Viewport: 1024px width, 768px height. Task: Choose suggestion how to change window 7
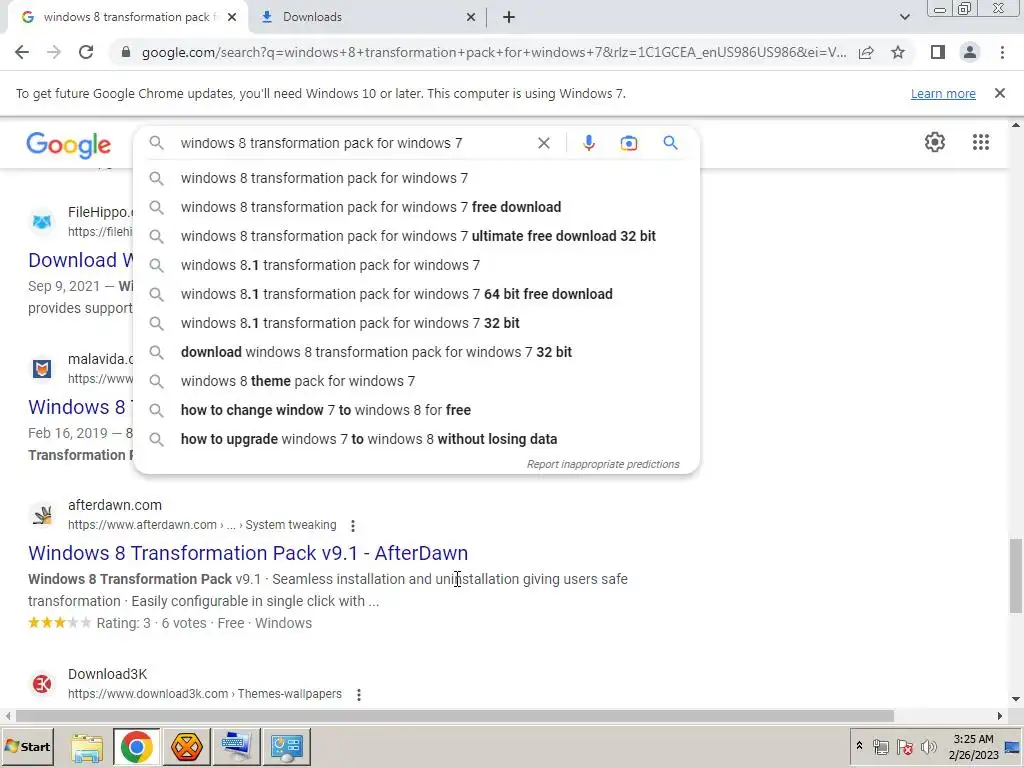417,410
